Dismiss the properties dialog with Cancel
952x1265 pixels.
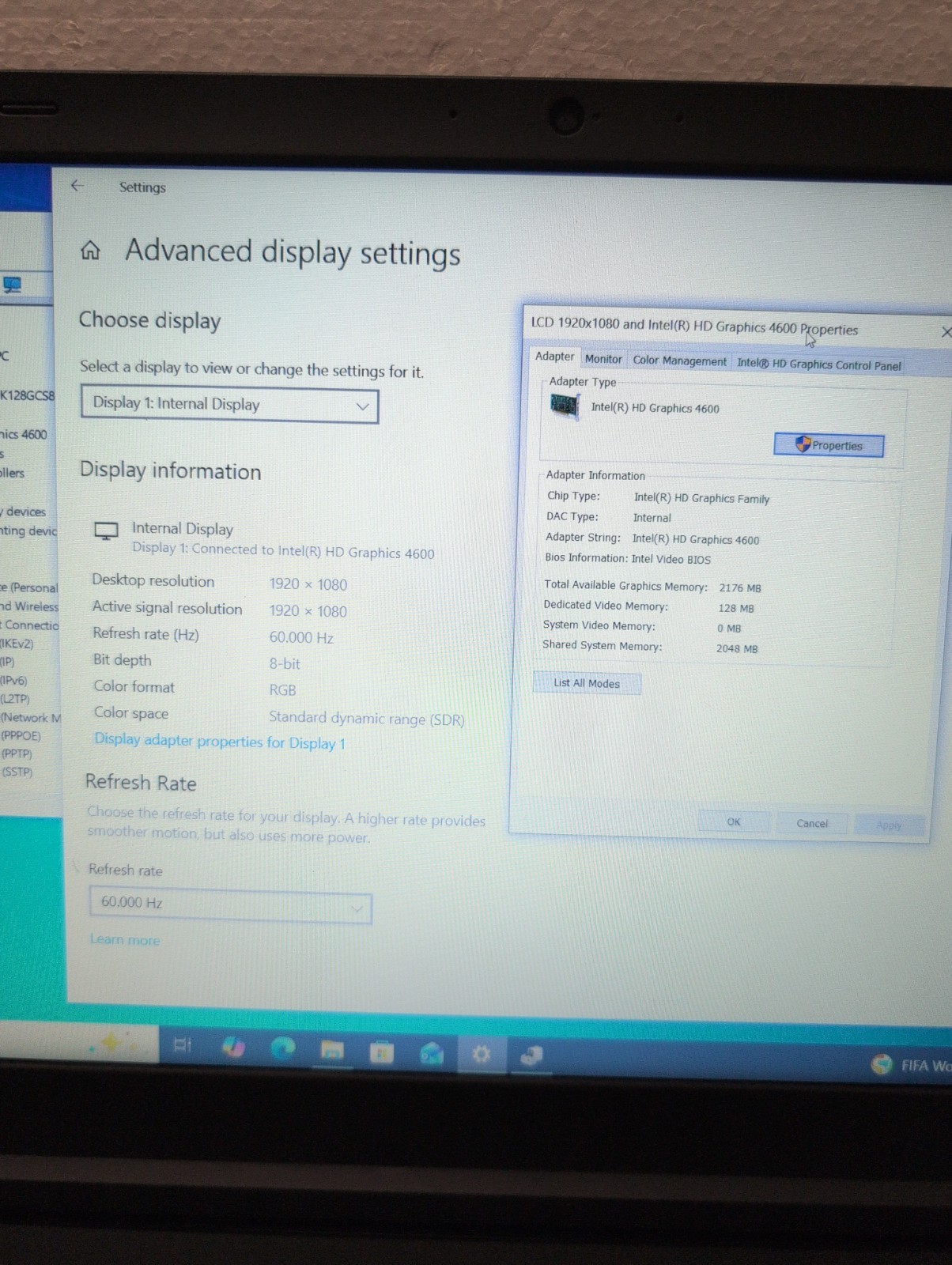(812, 823)
